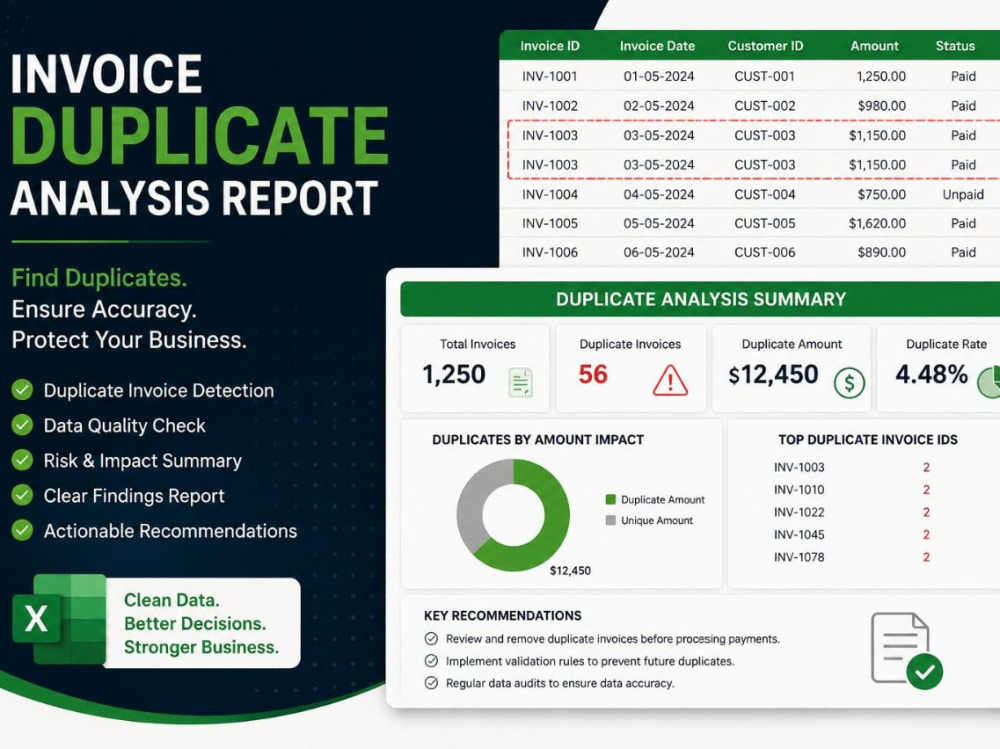Click the CUST-001 cell
1000x749 pixels.
[x=765, y=77]
